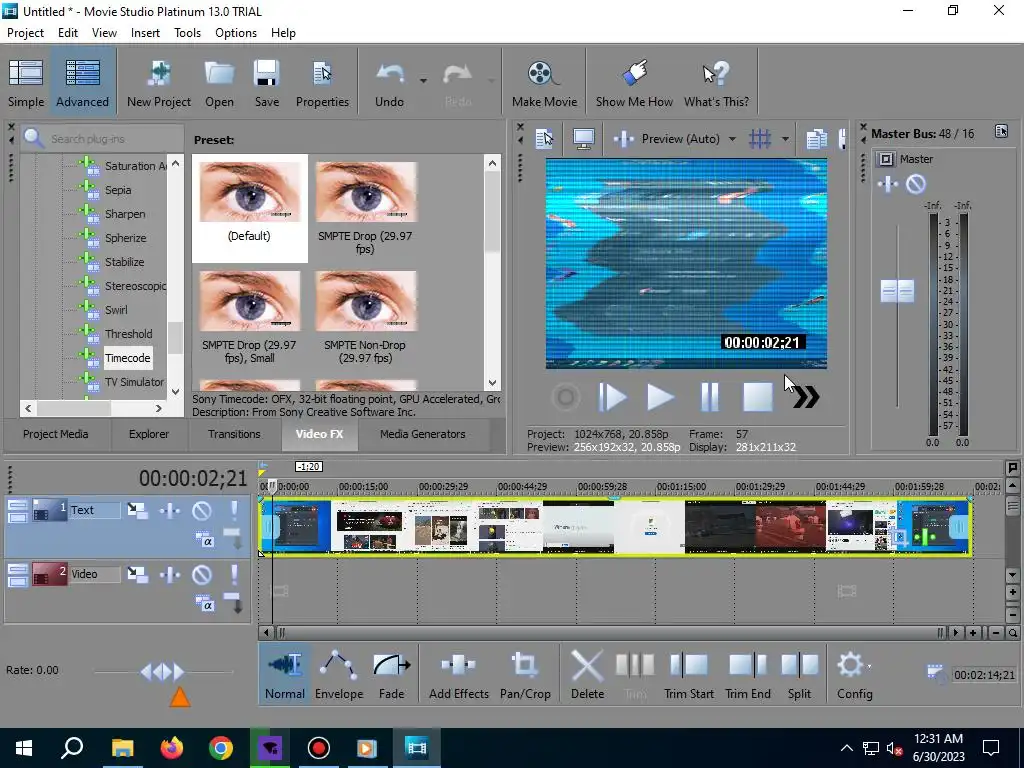This screenshot has height=768, width=1024.
Task: Open the Options menu
Action: click(236, 33)
